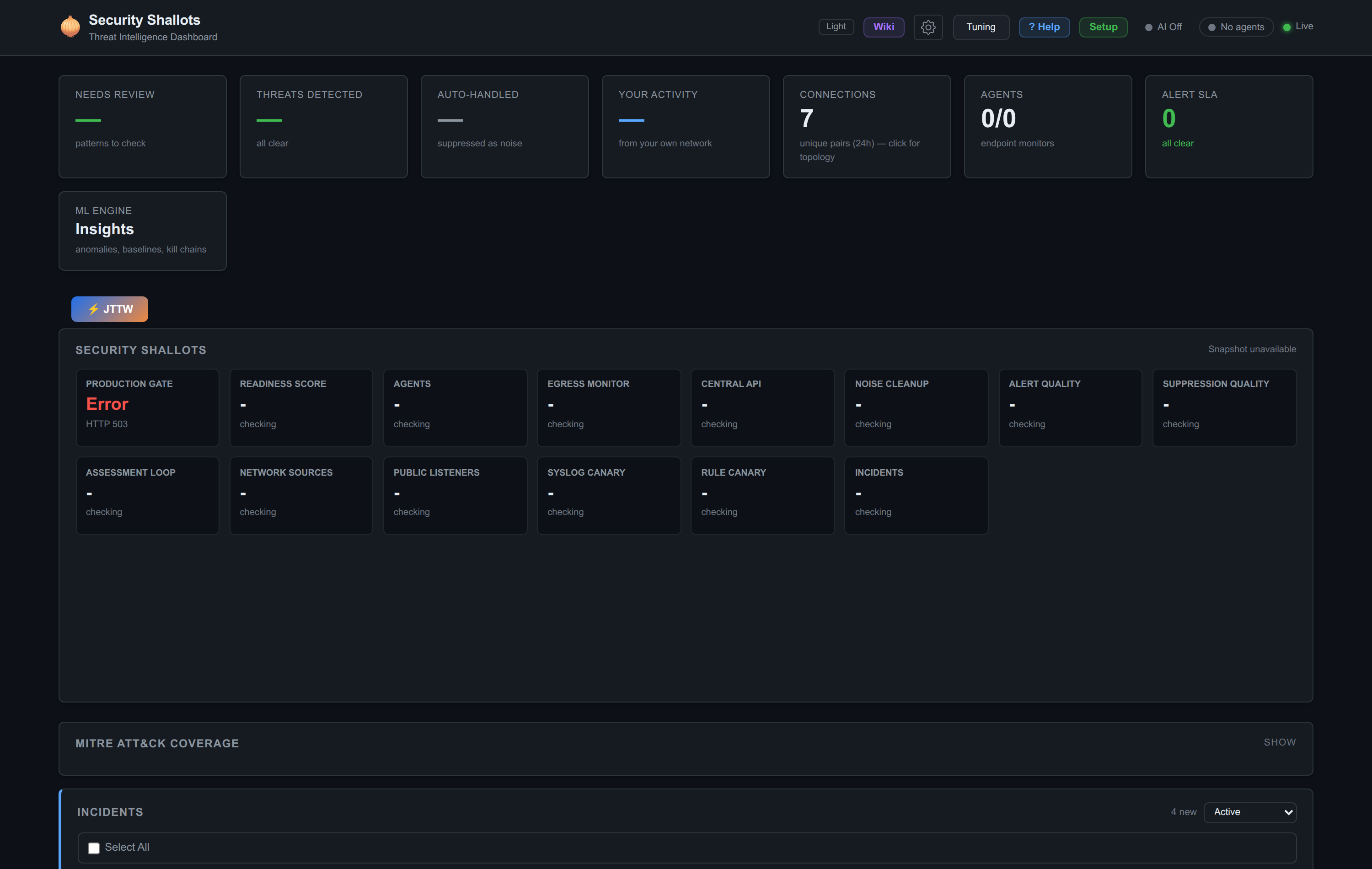The image size is (1372, 869).
Task: Click the 4 new incidents count
Action: (1184, 812)
